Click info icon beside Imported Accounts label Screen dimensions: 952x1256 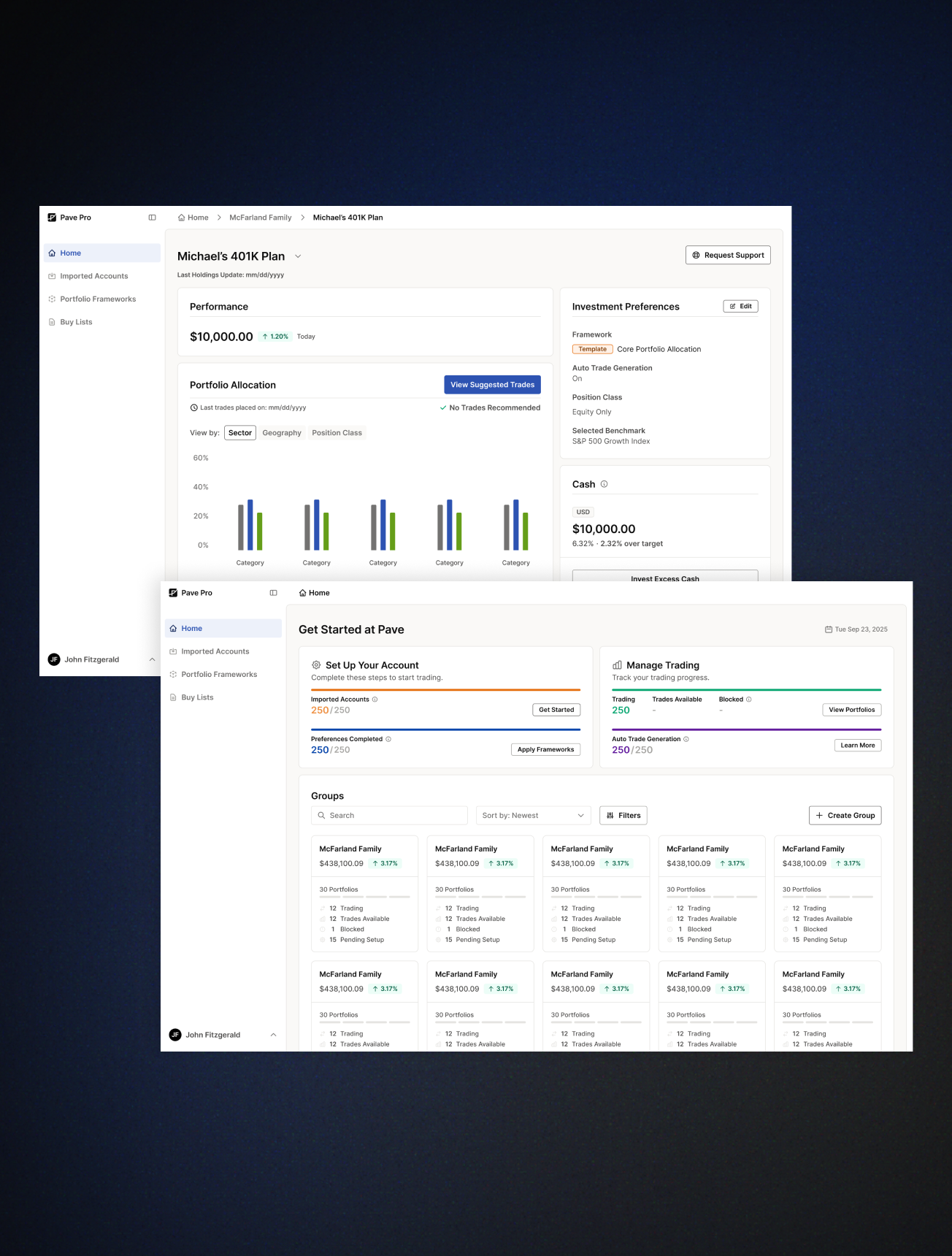click(x=375, y=700)
